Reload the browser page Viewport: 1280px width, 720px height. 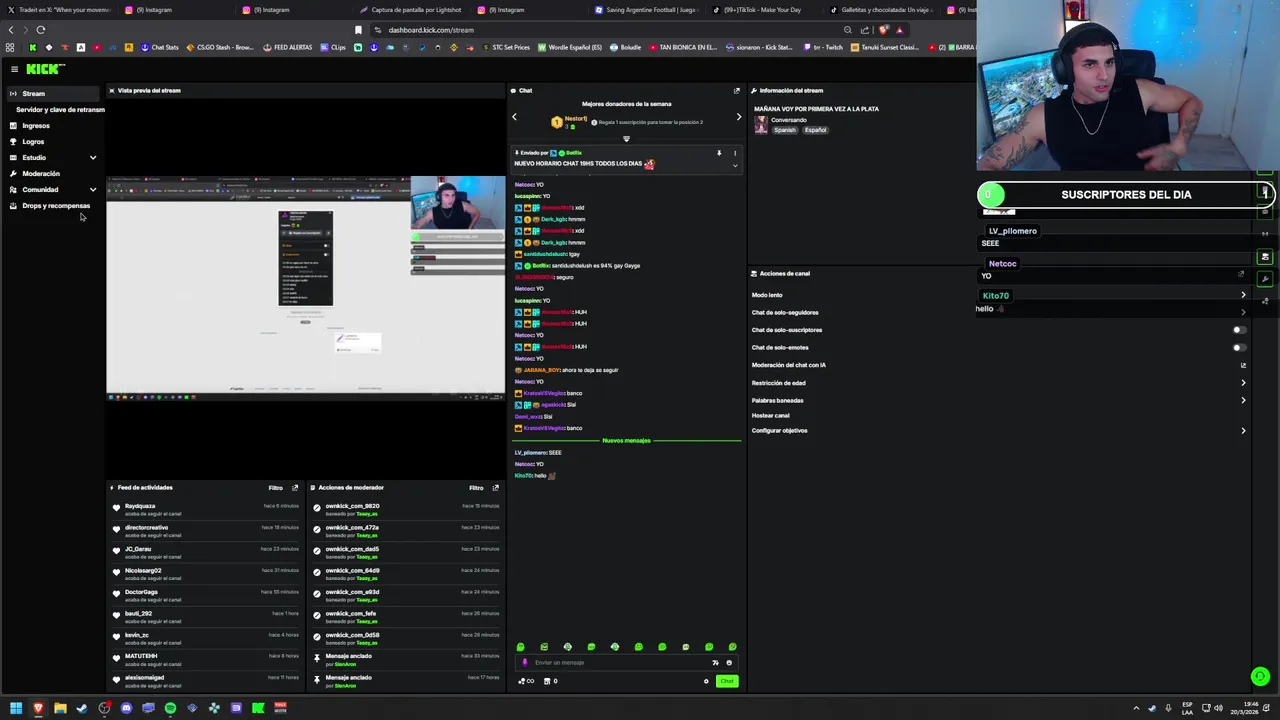pos(41,30)
